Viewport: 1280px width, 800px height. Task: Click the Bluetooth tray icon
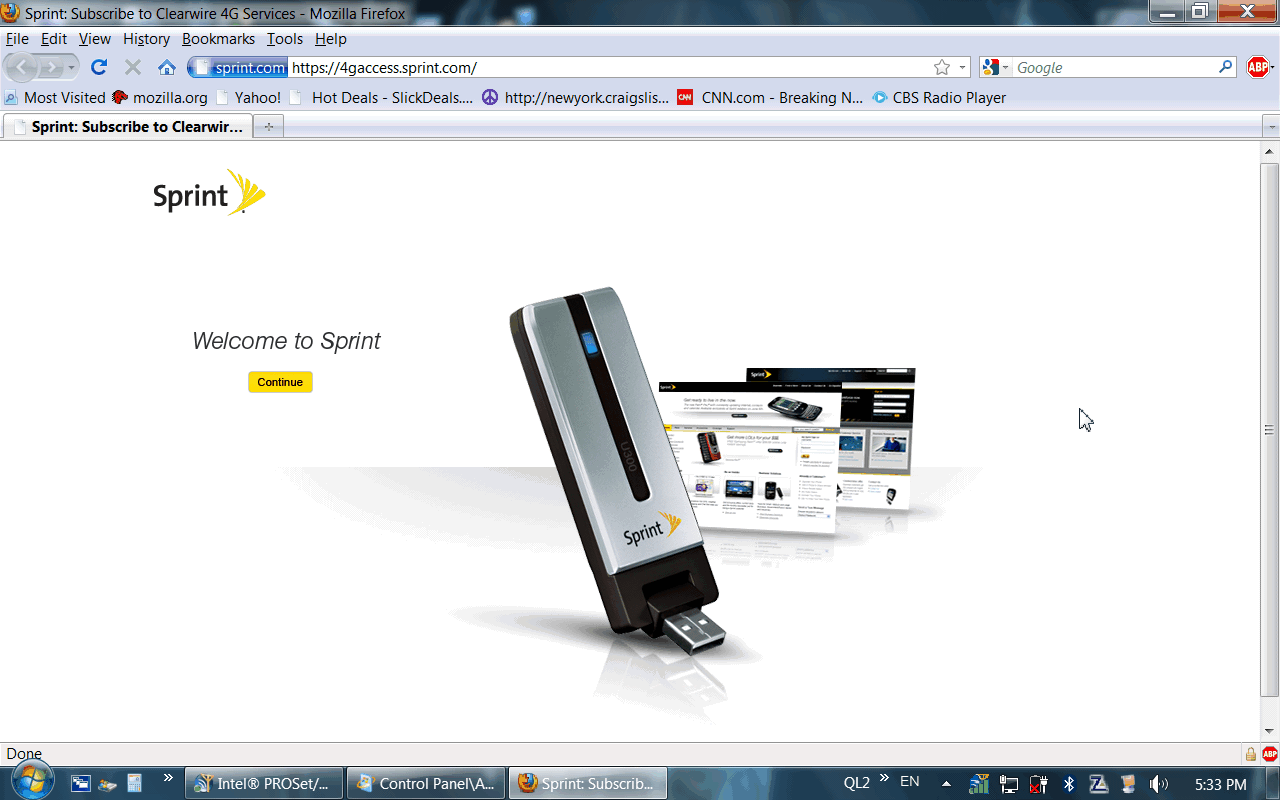click(x=1068, y=783)
